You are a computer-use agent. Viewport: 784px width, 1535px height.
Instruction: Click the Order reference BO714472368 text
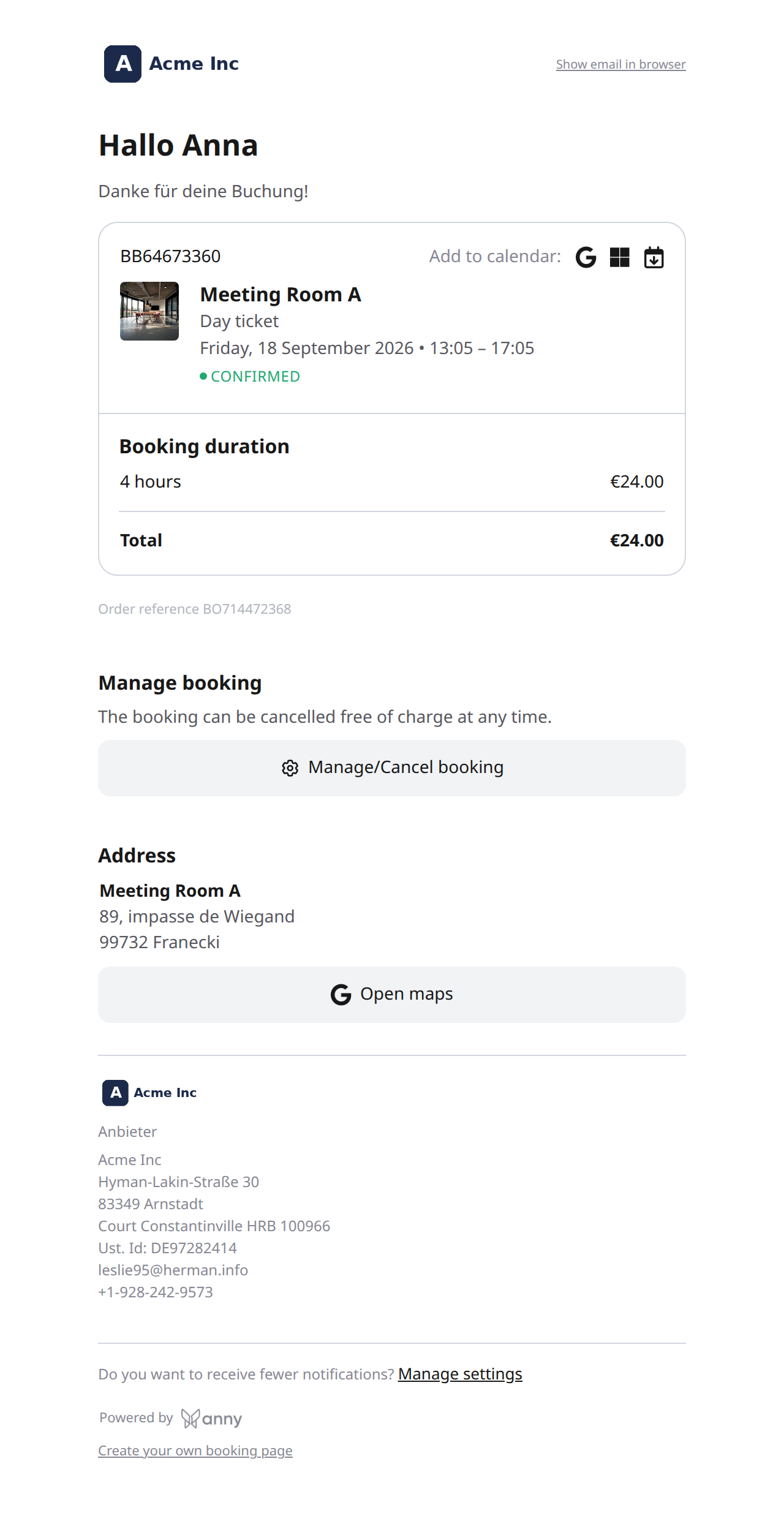pos(195,609)
